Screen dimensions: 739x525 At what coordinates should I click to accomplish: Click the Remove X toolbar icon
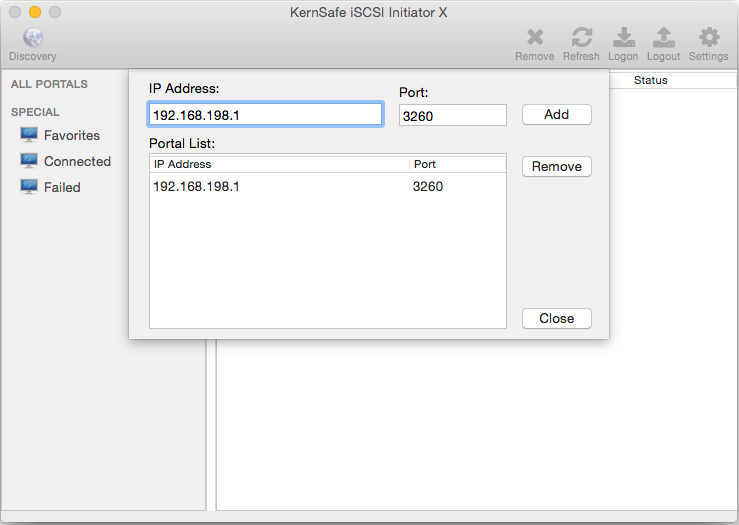[535, 37]
